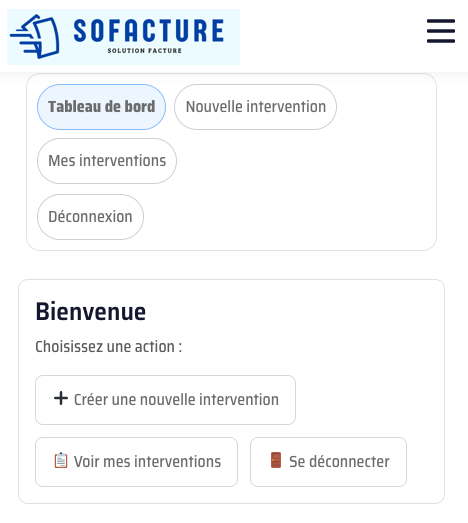Click the Choisissez une action text
Image resolution: width=468 pixels, height=523 pixels.
point(109,347)
